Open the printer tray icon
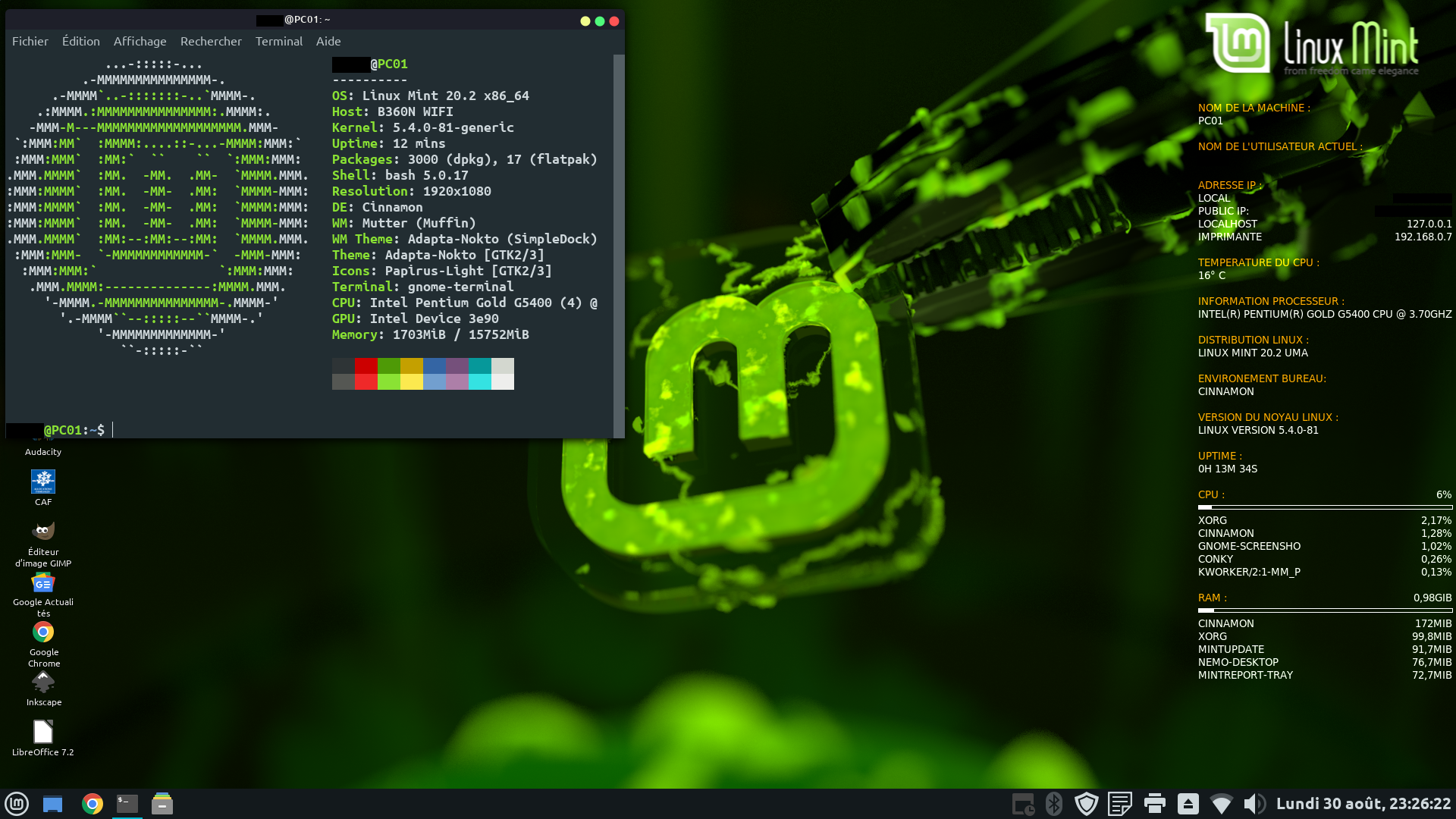 coord(1154,804)
